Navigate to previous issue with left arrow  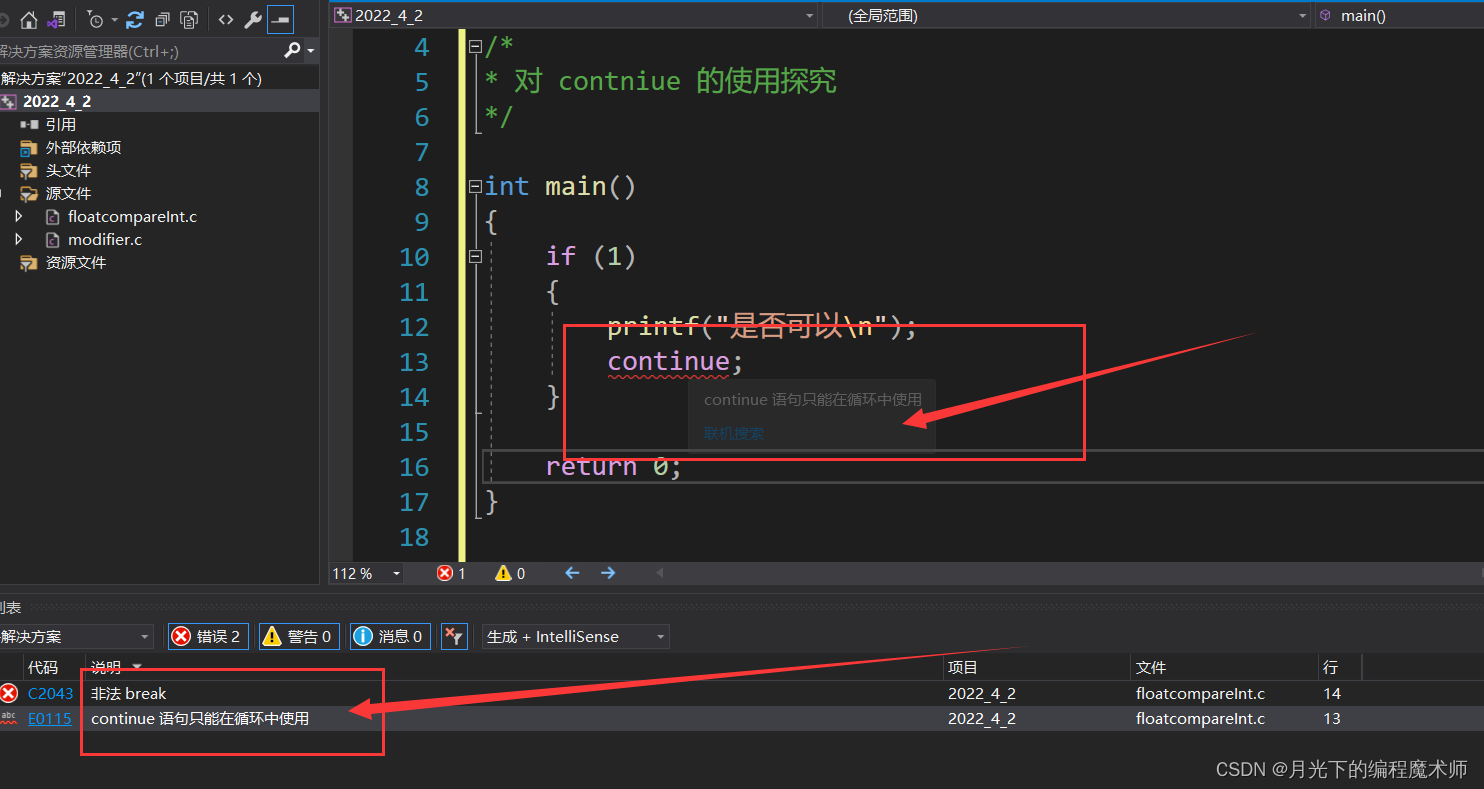coord(572,573)
